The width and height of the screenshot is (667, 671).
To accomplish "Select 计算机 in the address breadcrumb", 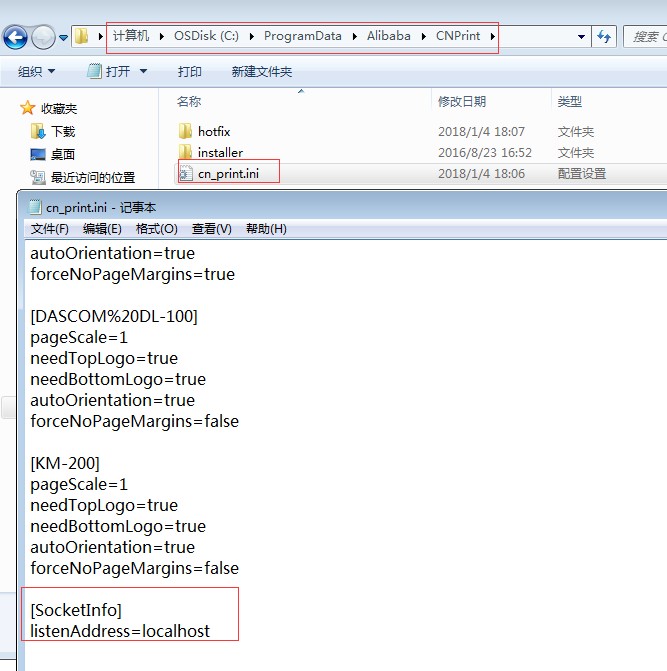I will click(130, 36).
